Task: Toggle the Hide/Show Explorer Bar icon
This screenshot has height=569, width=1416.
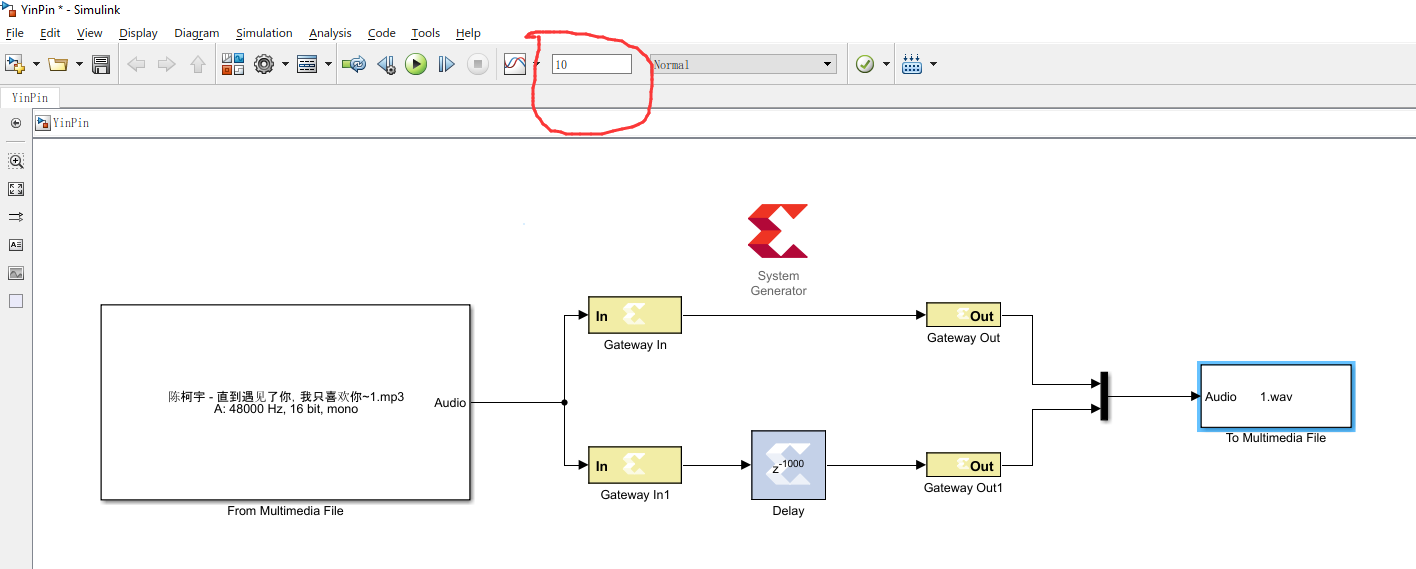Action: pos(16,123)
